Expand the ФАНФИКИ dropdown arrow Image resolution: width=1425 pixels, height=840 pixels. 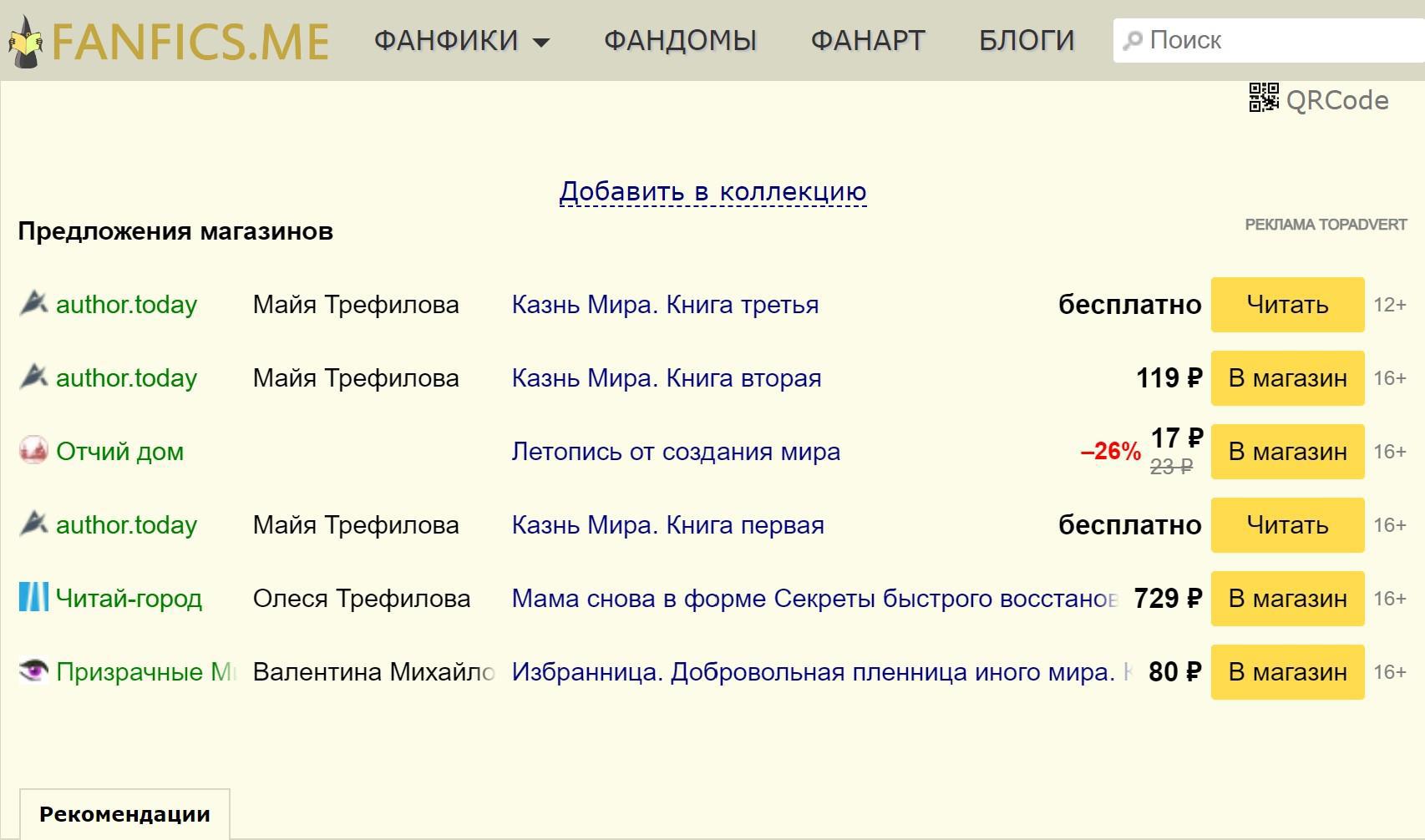click(x=541, y=42)
